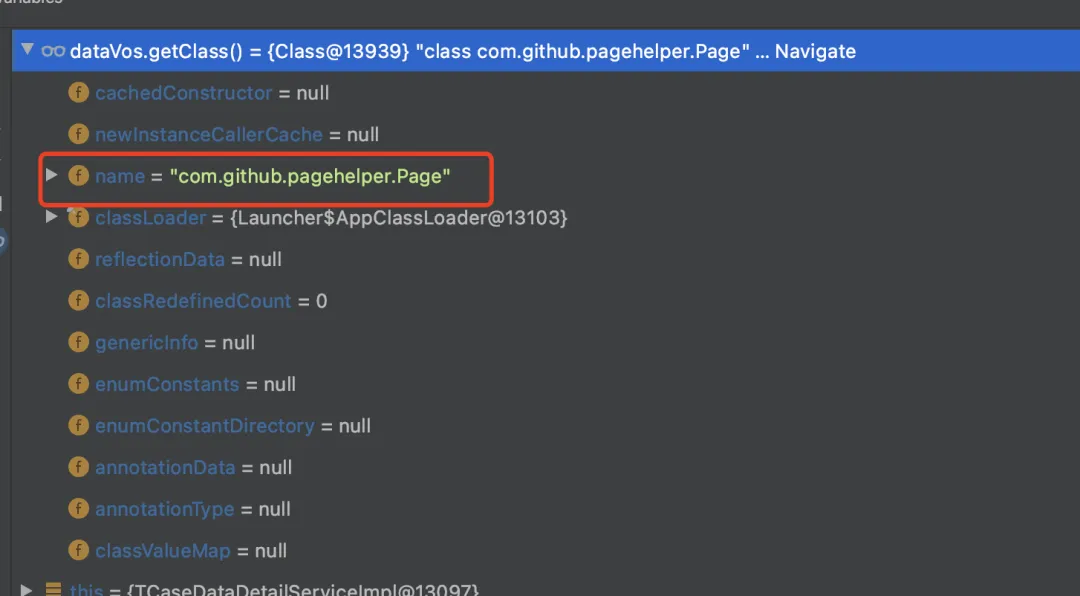Select the classRedefinedCount variable entry
This screenshot has height=596, width=1080.
tap(193, 300)
